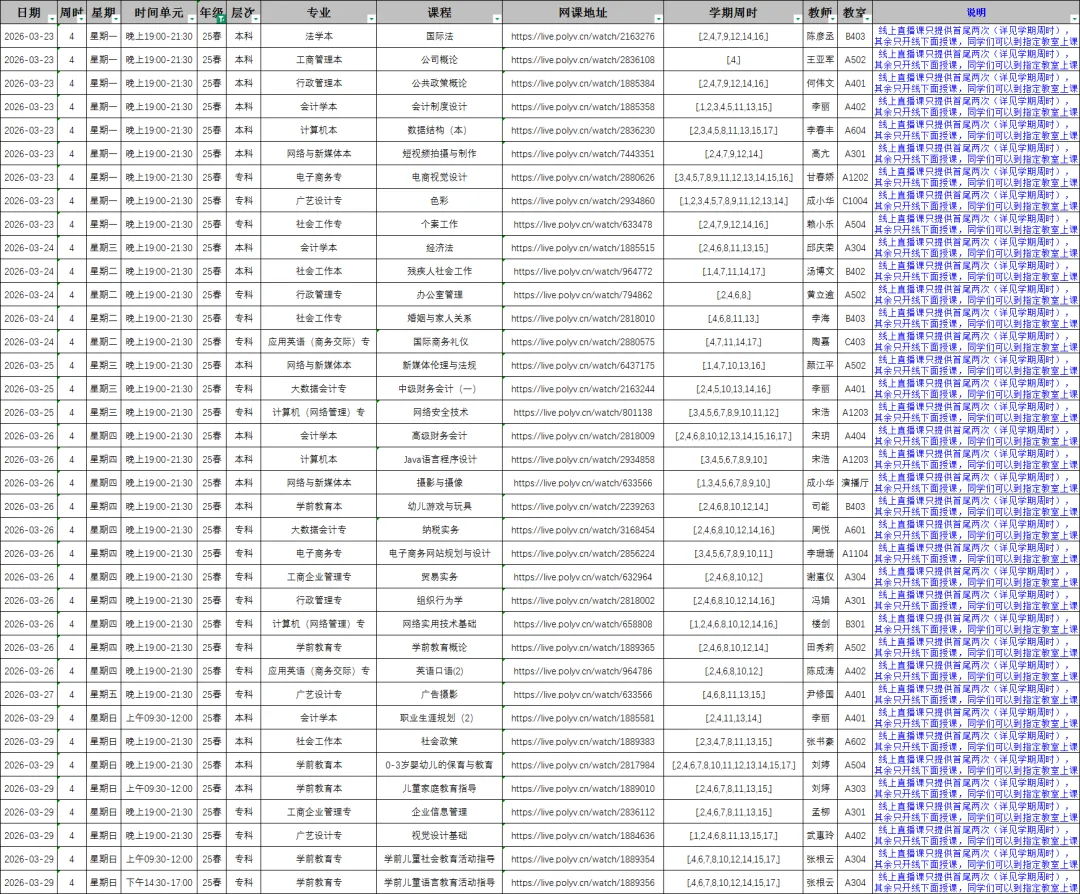Open the 说明 link in the 公司概论 row
Image resolution: width=1080 pixels, height=894 pixels.
[x=976, y=59]
